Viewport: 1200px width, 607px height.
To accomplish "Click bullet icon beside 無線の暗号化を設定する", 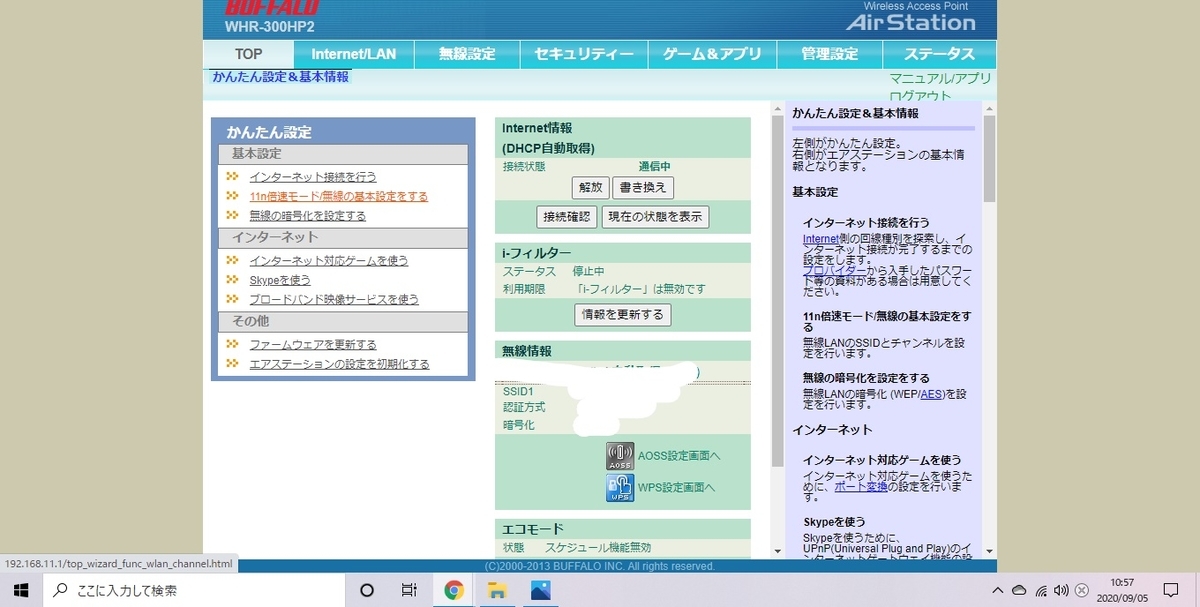I will click(232, 215).
